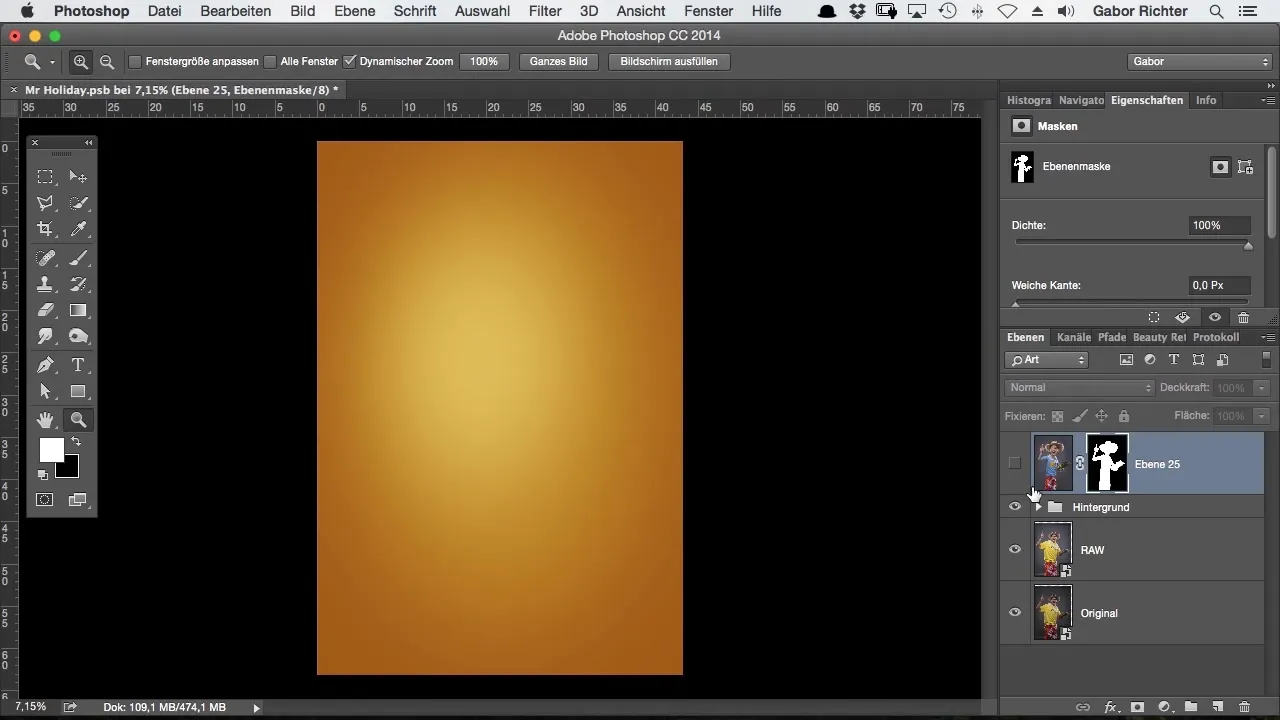
Task: Select the Crop tool
Action: point(45,229)
